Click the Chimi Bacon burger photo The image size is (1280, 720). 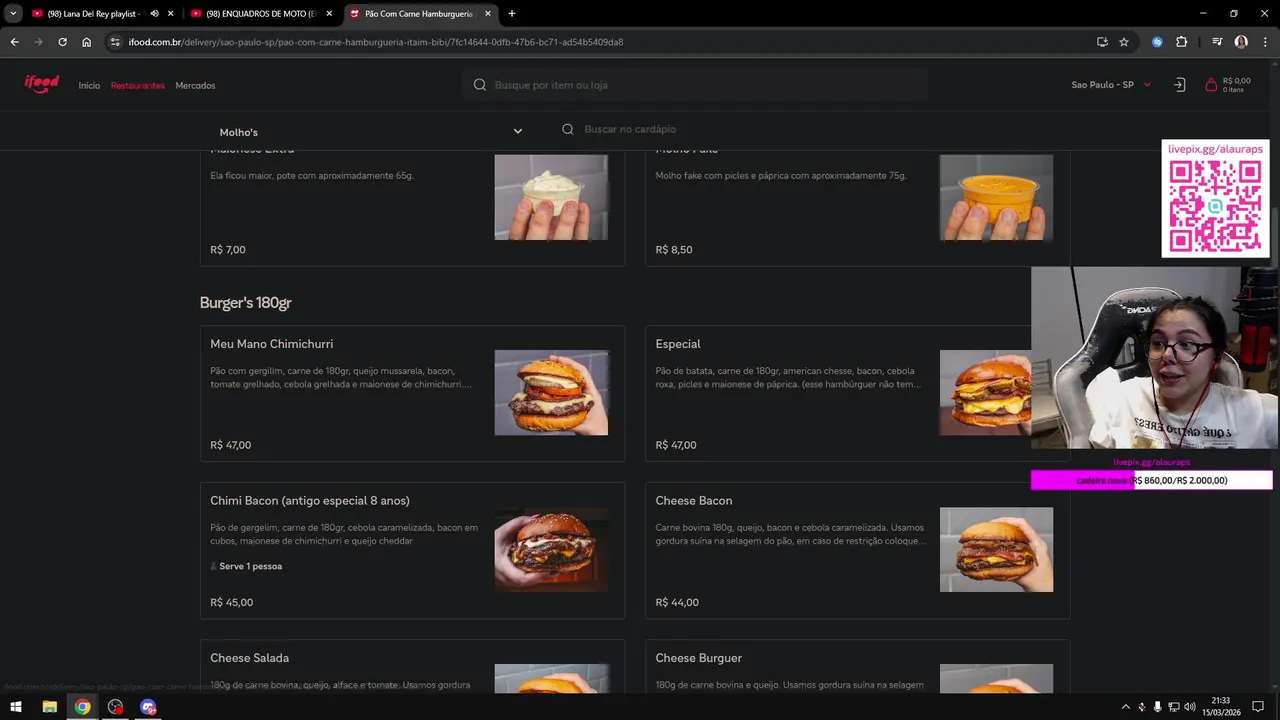point(551,549)
